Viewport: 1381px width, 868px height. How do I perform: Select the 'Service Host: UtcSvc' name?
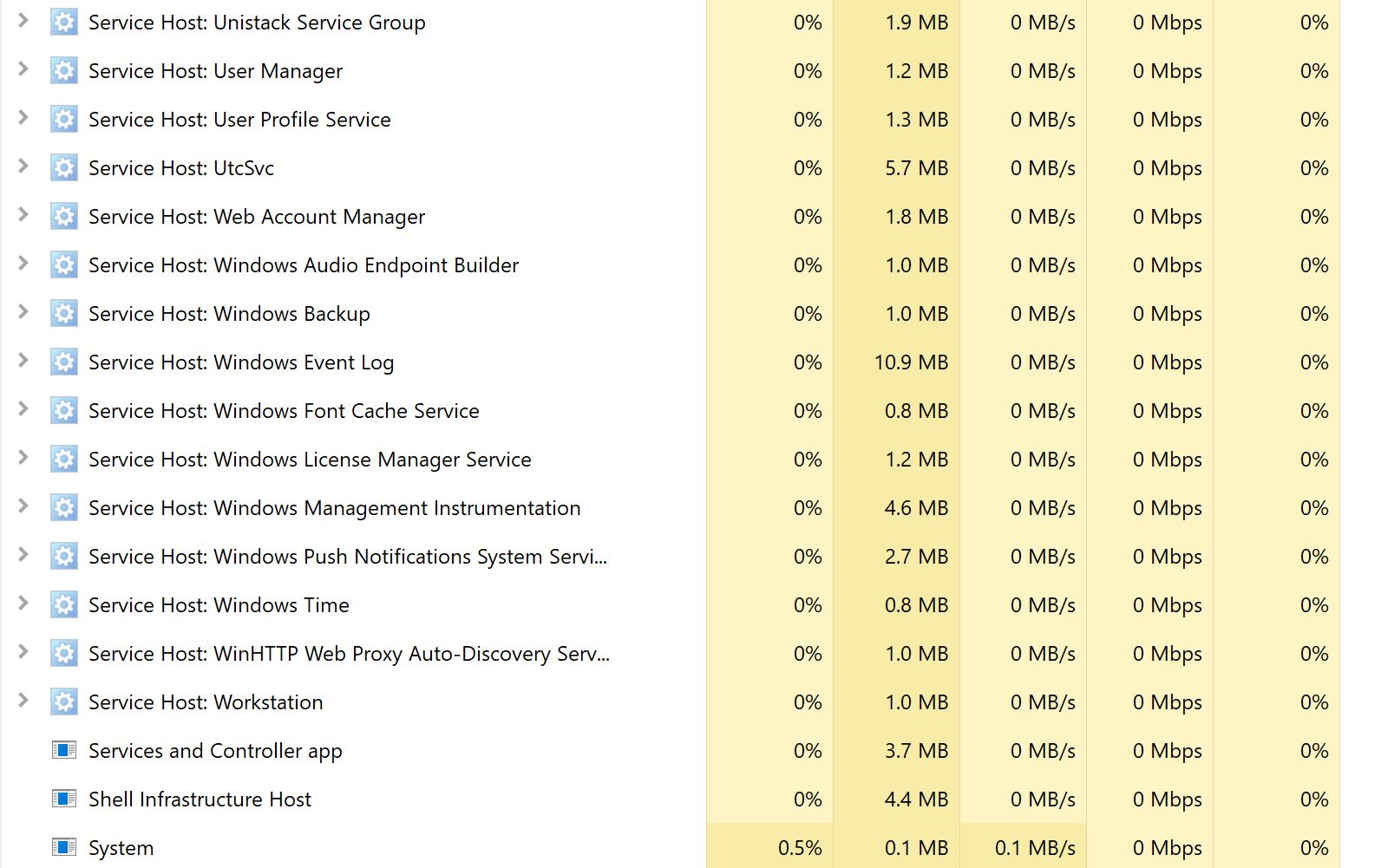pyautogui.click(x=181, y=168)
